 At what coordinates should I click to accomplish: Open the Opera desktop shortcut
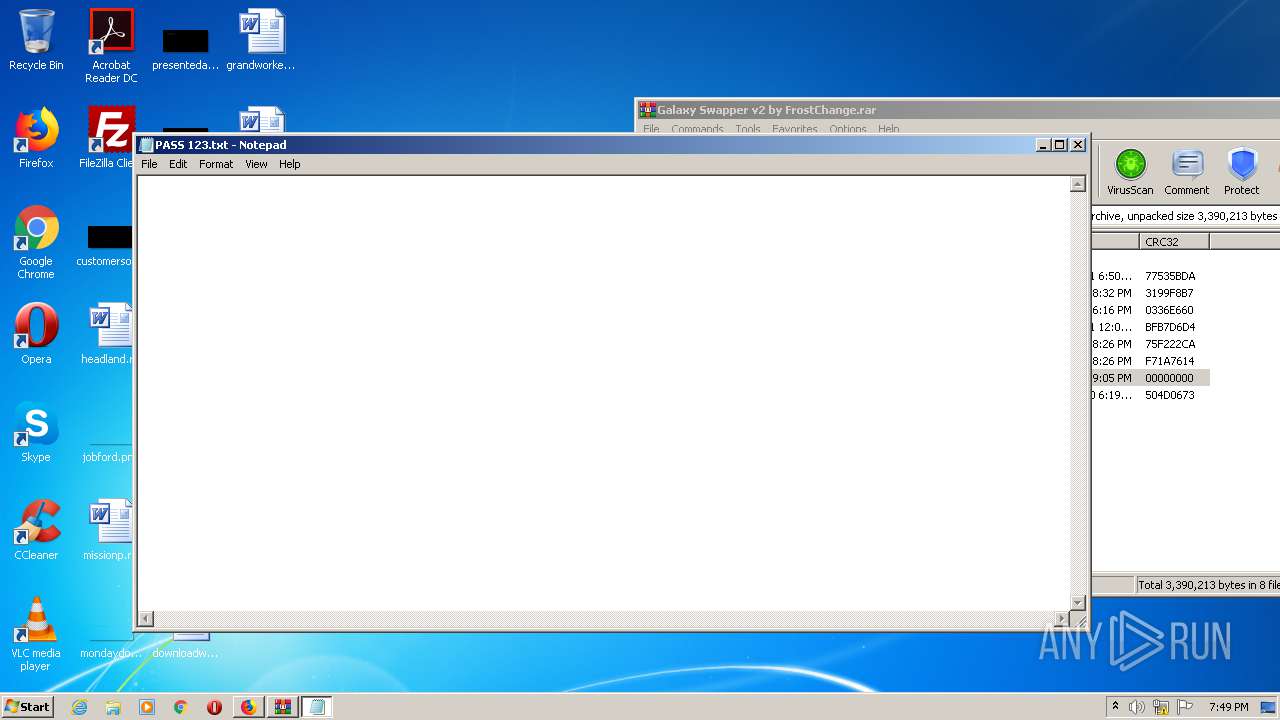(36, 333)
